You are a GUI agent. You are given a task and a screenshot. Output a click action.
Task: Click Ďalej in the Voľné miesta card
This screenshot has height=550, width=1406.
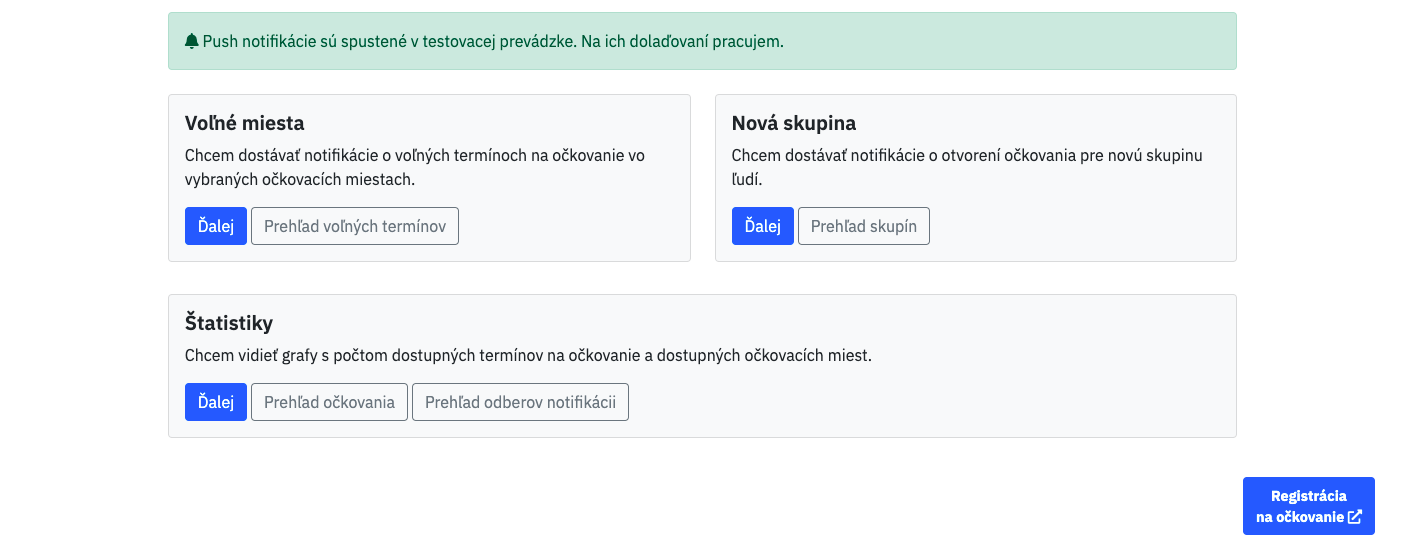(216, 226)
